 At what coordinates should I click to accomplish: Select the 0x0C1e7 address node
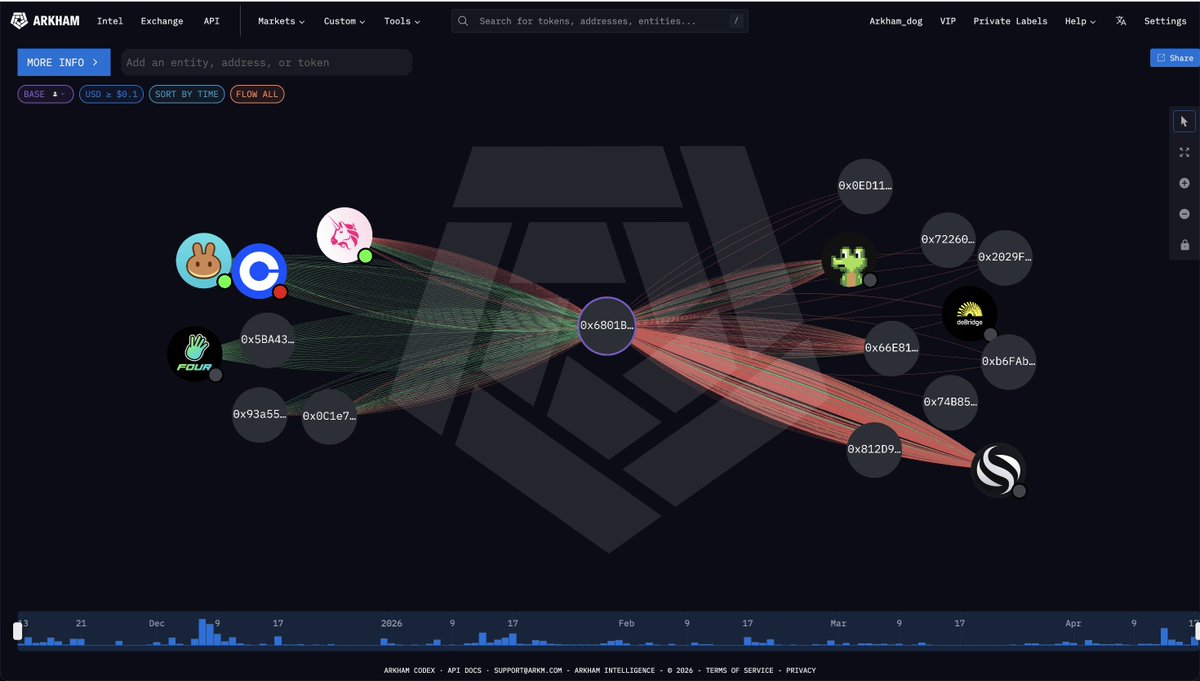pyautogui.click(x=329, y=416)
